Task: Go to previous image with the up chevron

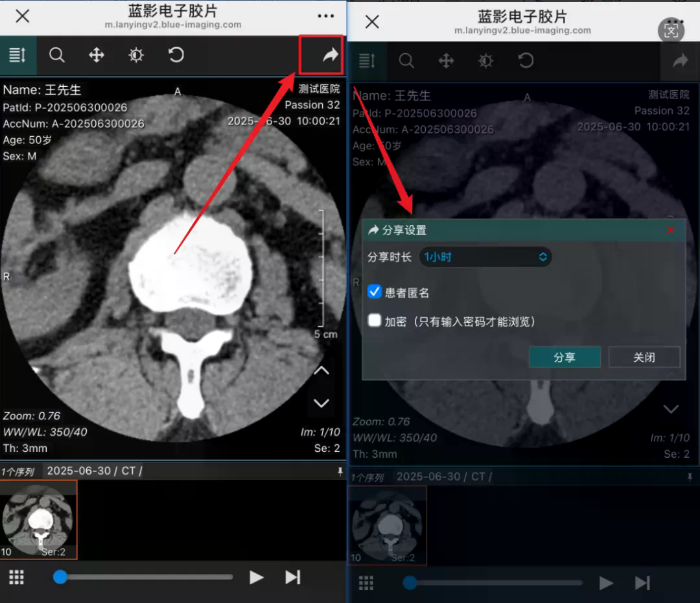Action: (x=322, y=371)
